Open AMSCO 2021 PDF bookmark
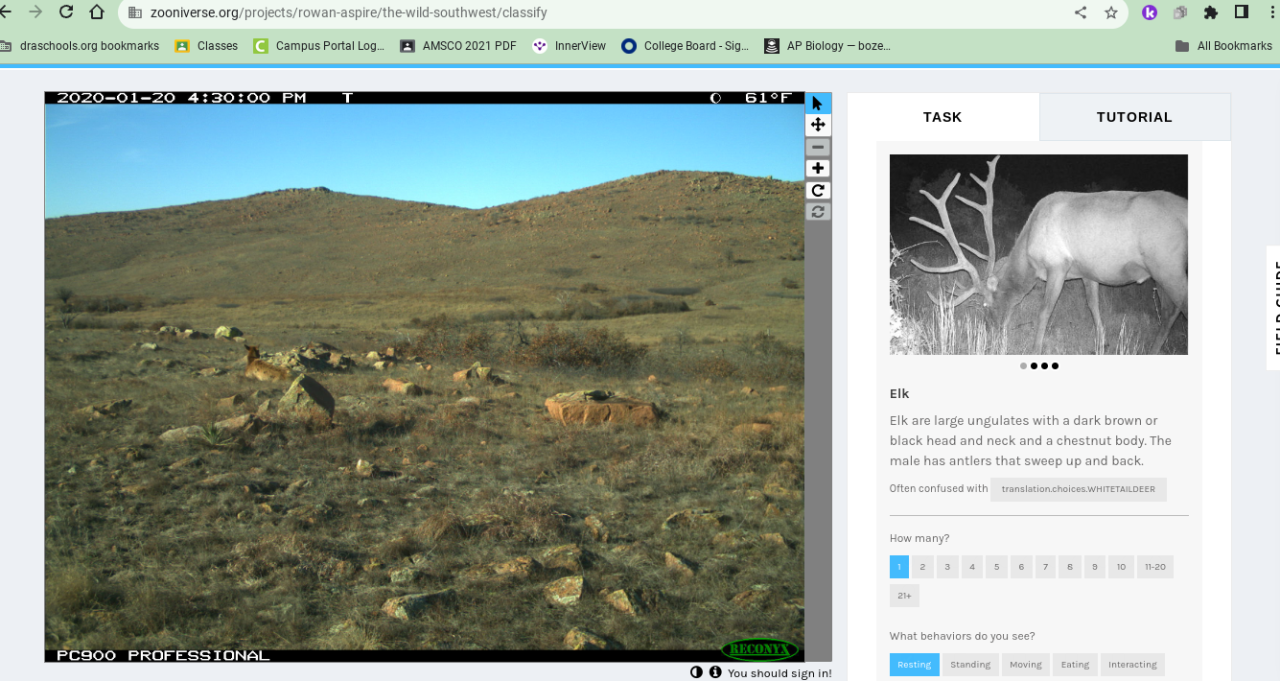Screen dimensions: 1280x681 click(458, 46)
